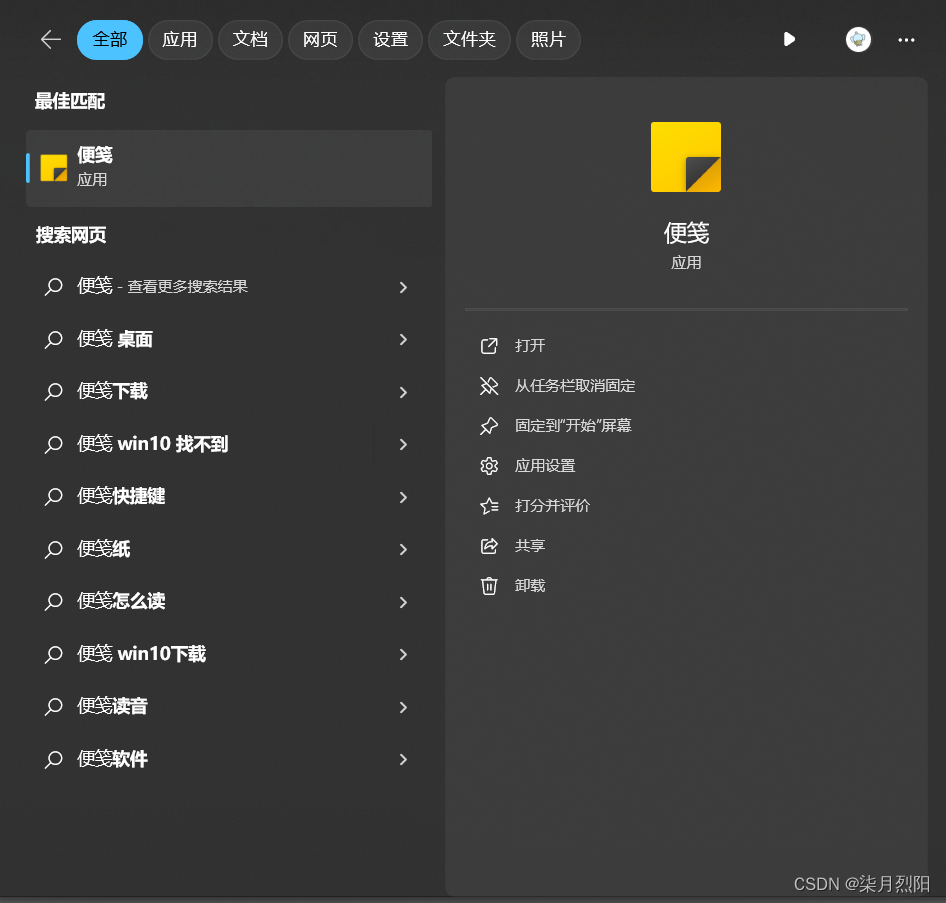Click the star icon beside 打分并评价
Image resolution: width=946 pixels, height=903 pixels.
click(x=489, y=505)
